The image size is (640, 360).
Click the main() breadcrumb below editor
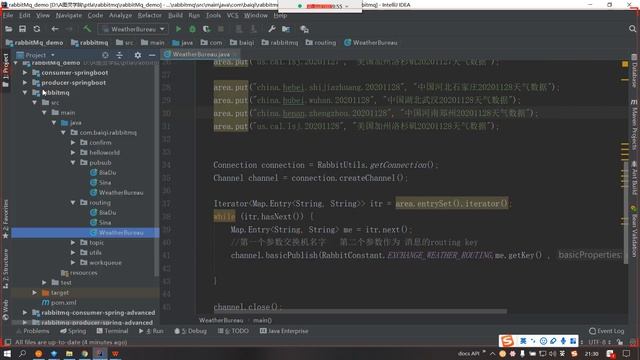click(262, 320)
